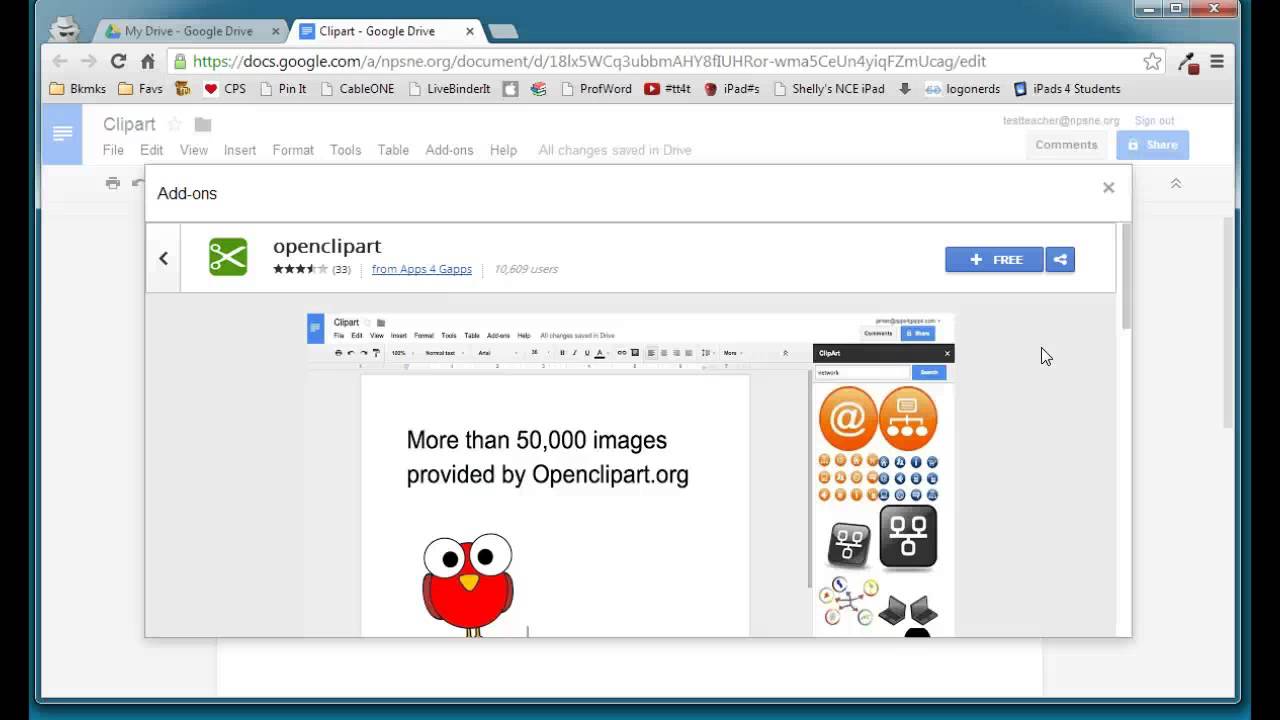Open the CPS bookmark

pos(225,89)
